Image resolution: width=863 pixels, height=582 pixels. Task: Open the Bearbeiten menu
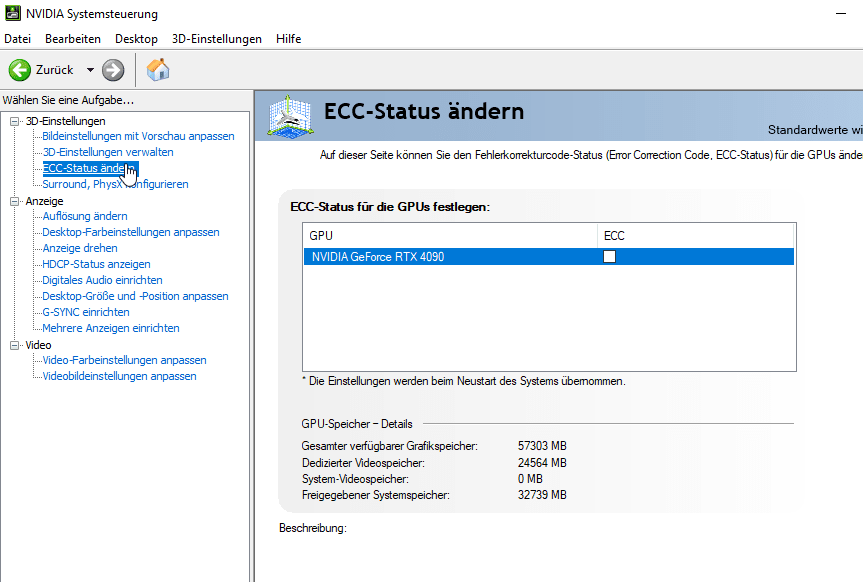tap(73, 39)
